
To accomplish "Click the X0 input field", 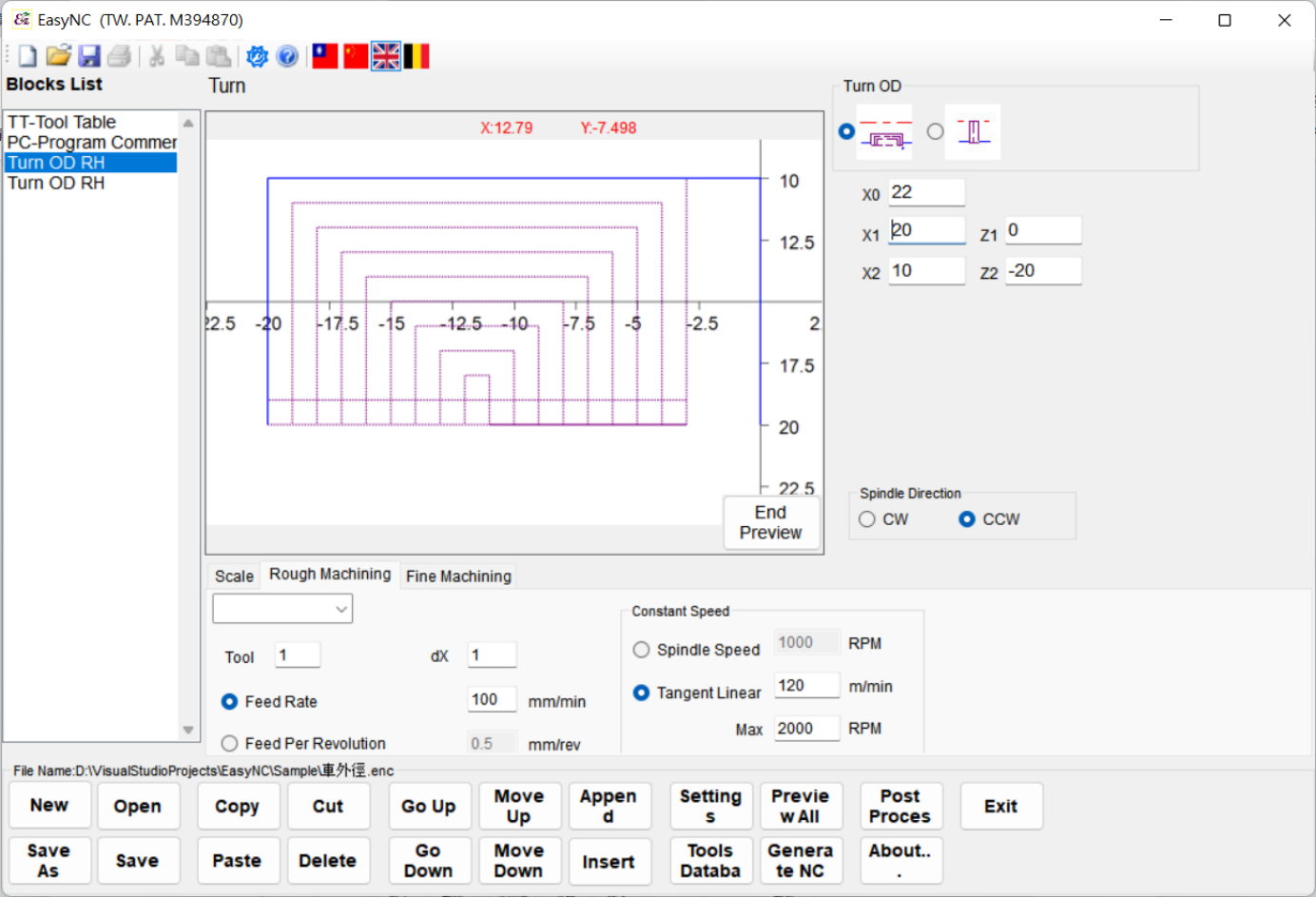I will click(926, 192).
